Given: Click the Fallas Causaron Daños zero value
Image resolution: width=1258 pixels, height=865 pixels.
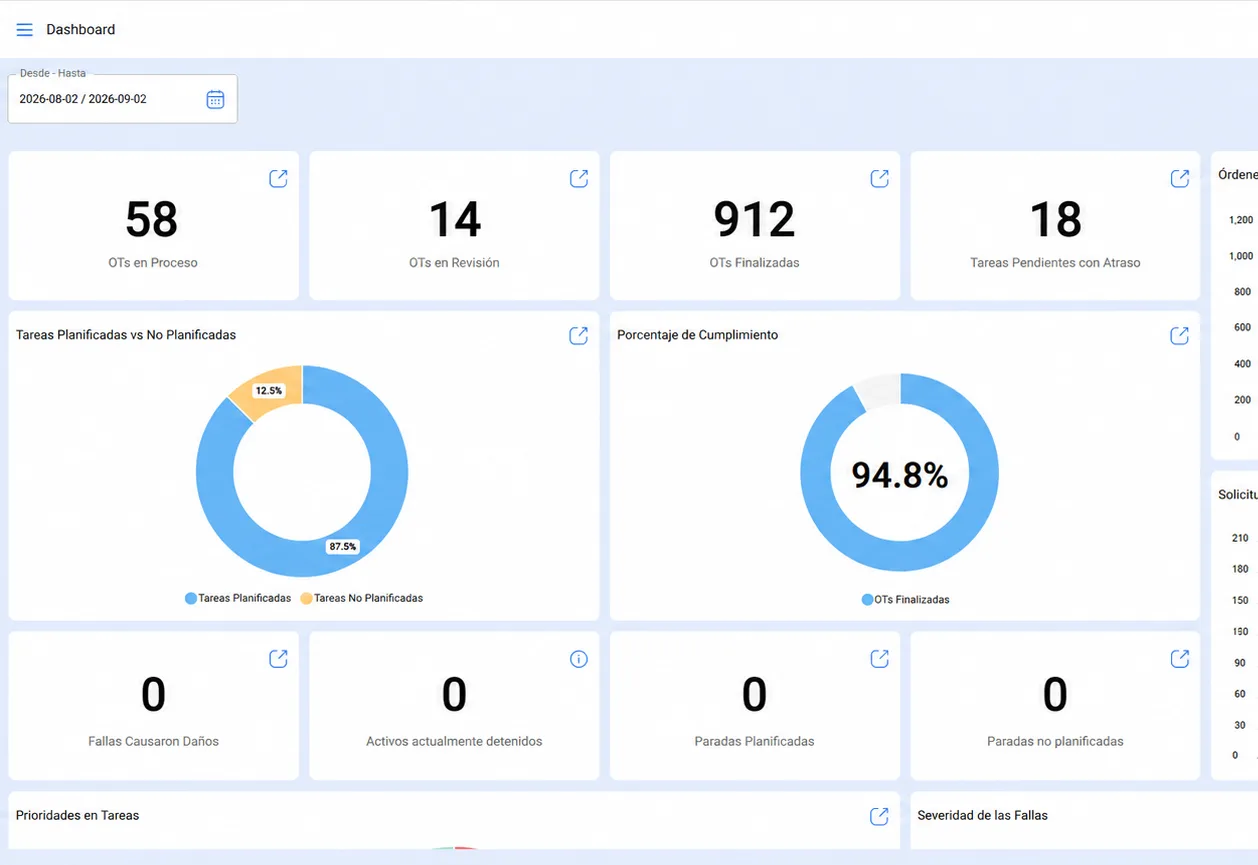Looking at the screenshot, I should (153, 694).
